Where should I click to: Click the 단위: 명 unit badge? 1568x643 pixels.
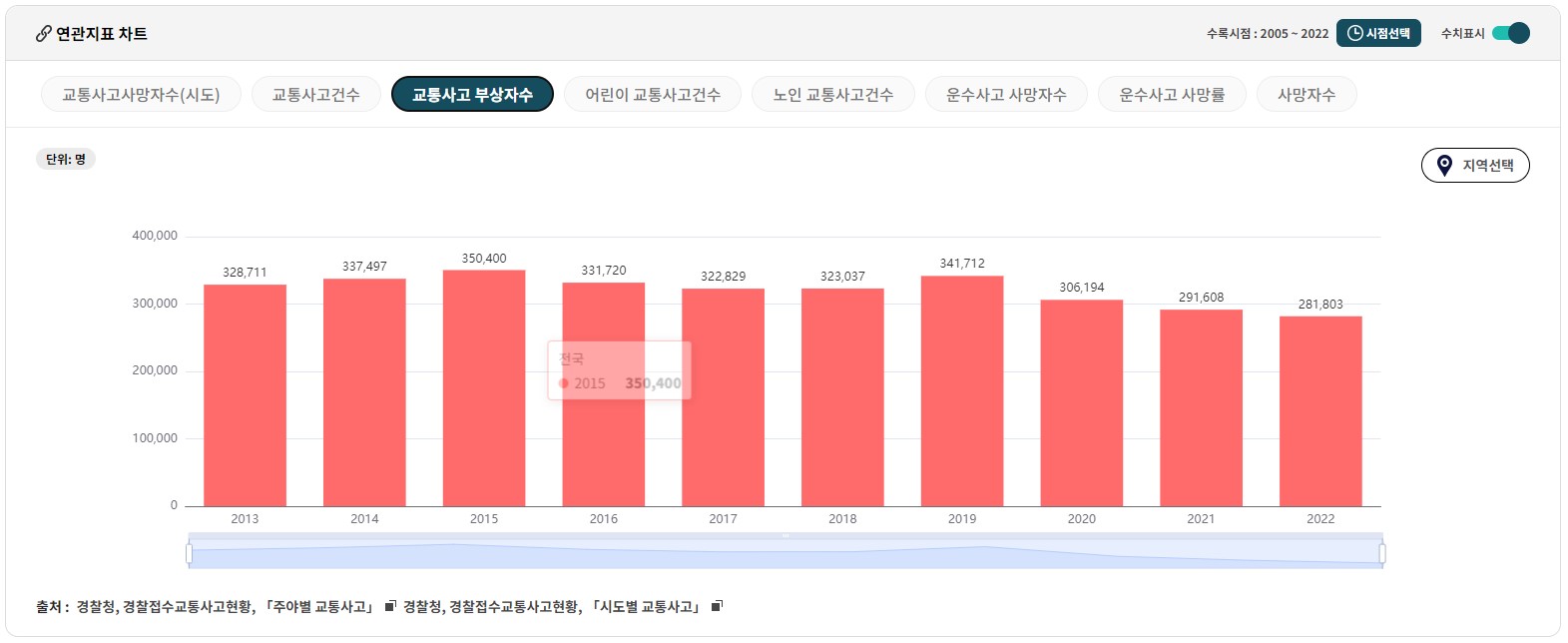point(66,159)
